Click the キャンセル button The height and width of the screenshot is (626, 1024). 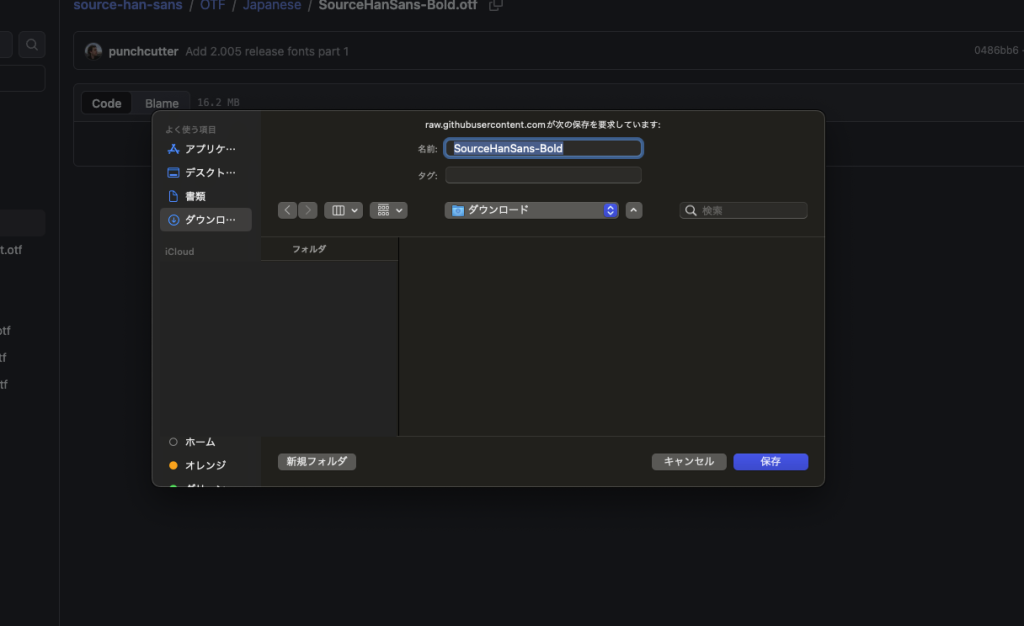coord(689,462)
